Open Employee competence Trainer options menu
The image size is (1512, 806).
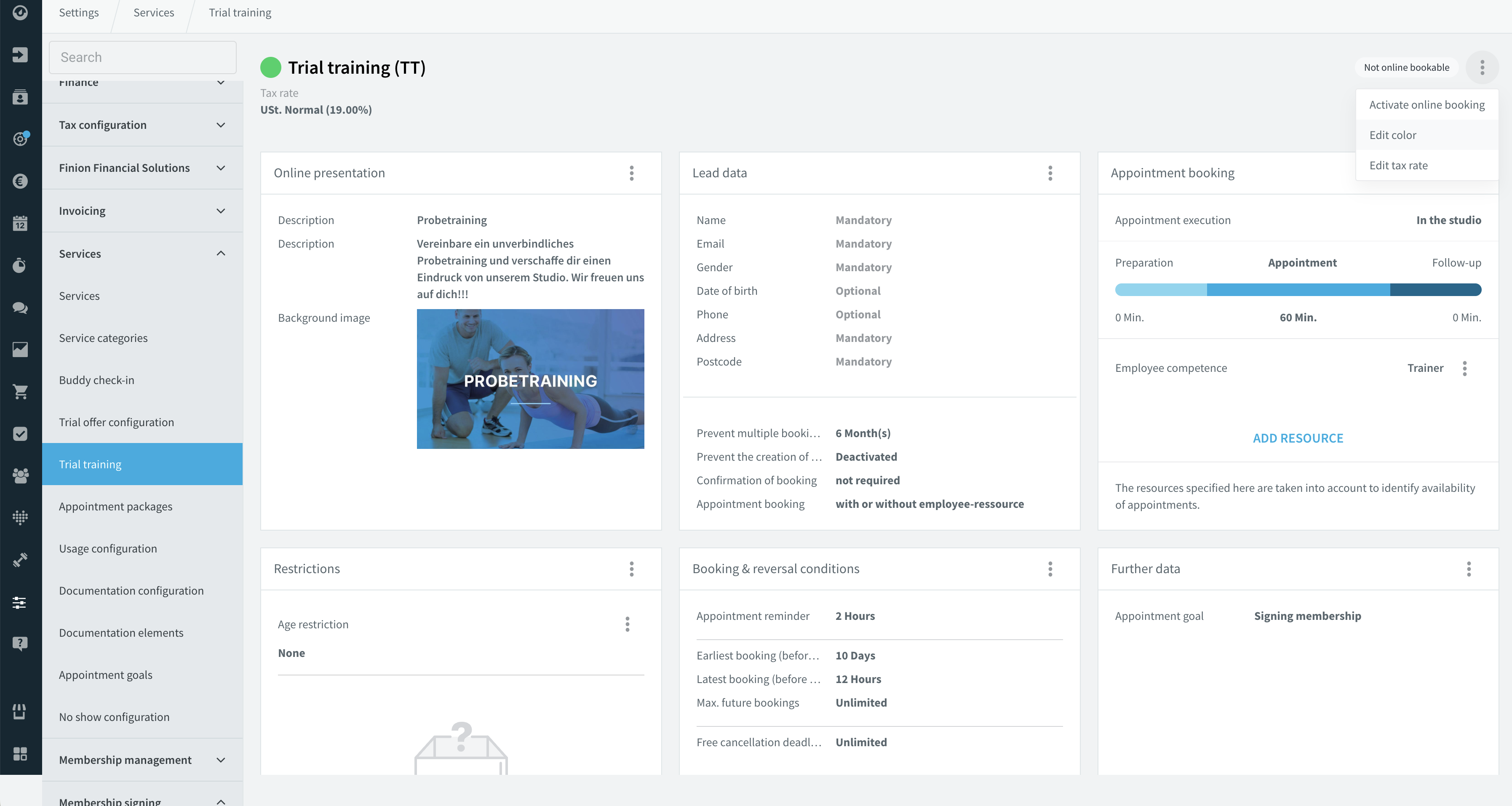coord(1464,368)
